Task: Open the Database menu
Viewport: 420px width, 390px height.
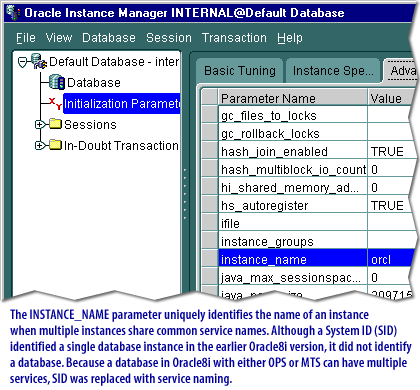Action: click(109, 38)
